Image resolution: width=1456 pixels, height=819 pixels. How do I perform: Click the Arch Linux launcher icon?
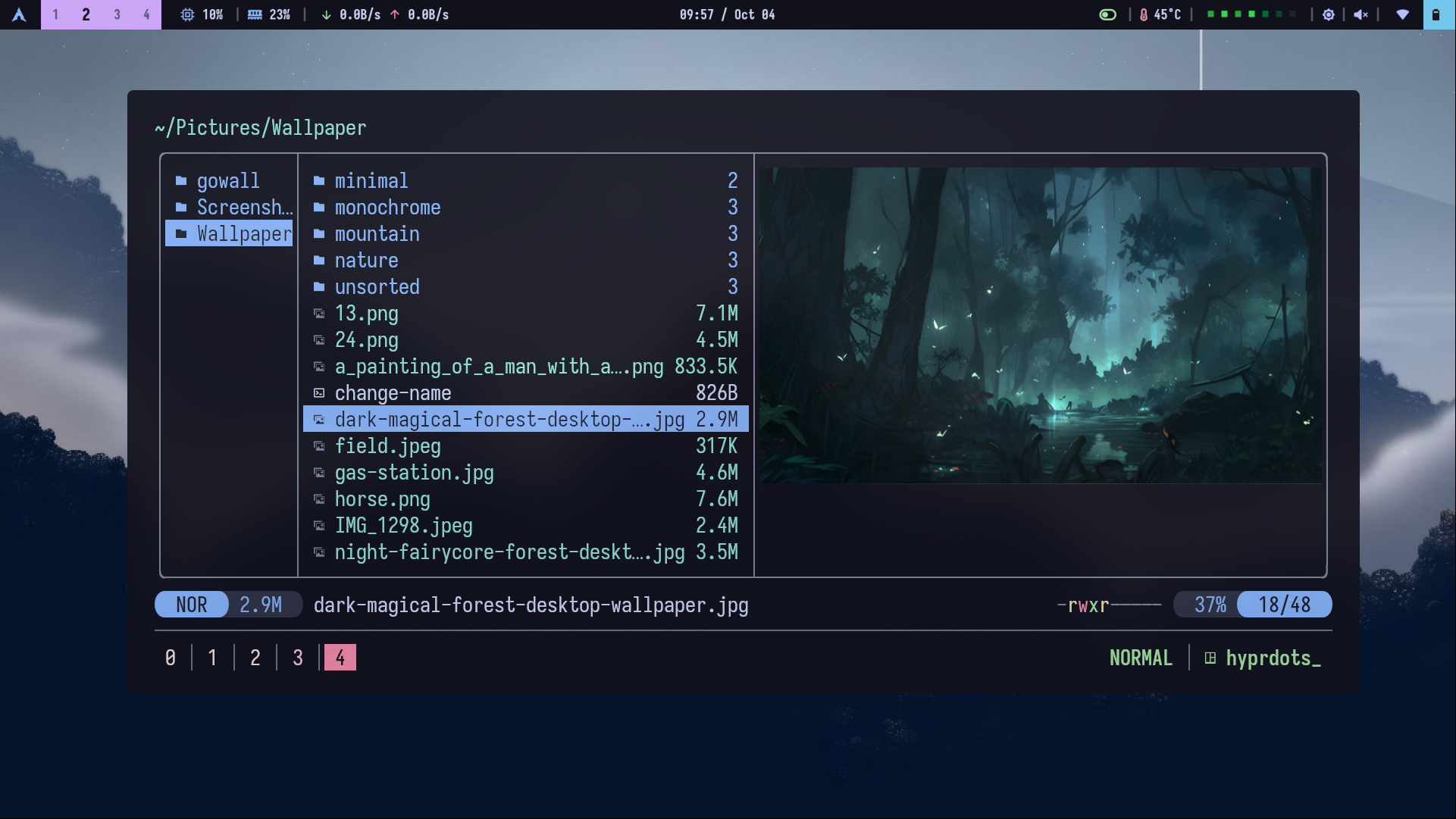pyautogui.click(x=20, y=14)
